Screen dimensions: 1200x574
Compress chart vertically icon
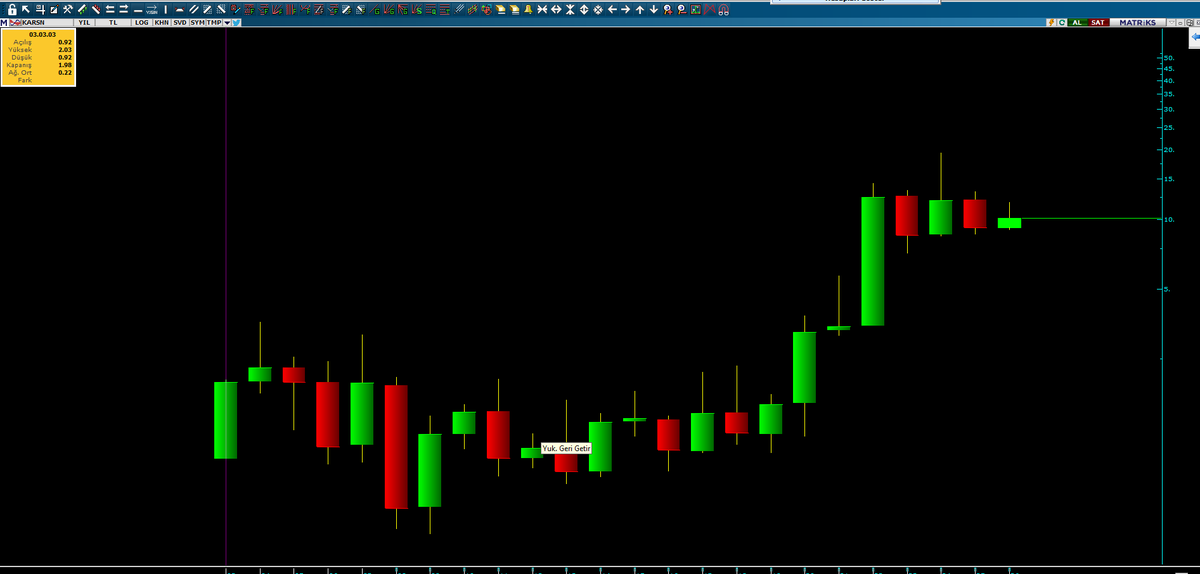click(x=570, y=9)
